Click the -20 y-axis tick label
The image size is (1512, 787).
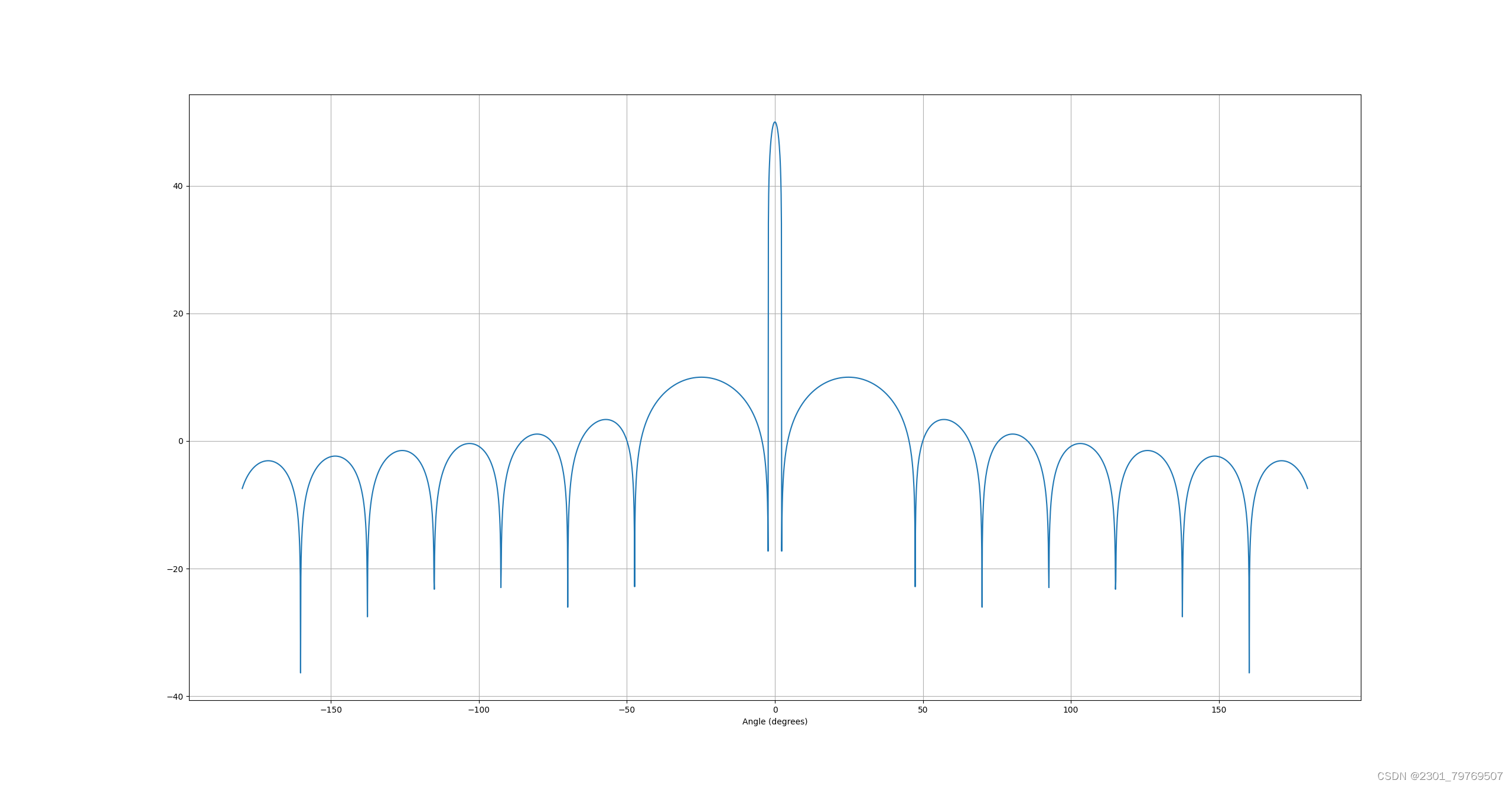coord(175,569)
